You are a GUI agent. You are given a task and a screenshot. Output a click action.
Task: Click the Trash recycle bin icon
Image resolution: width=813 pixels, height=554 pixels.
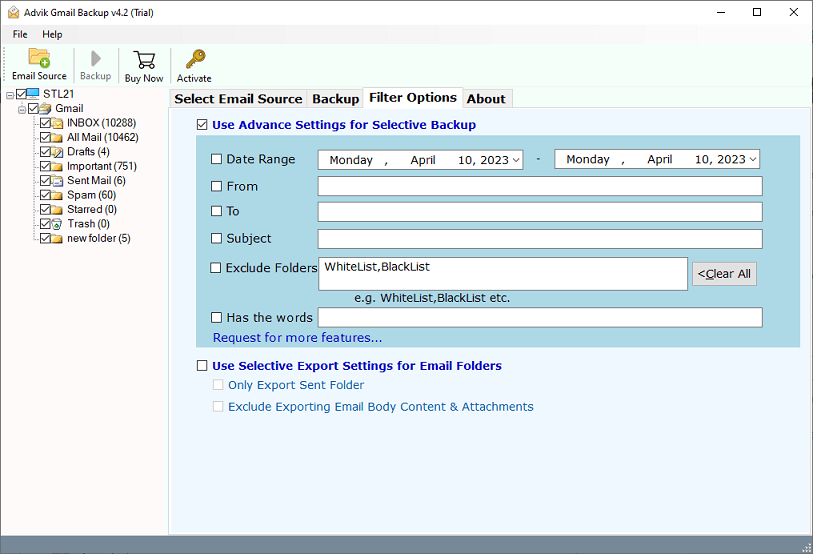(57, 224)
